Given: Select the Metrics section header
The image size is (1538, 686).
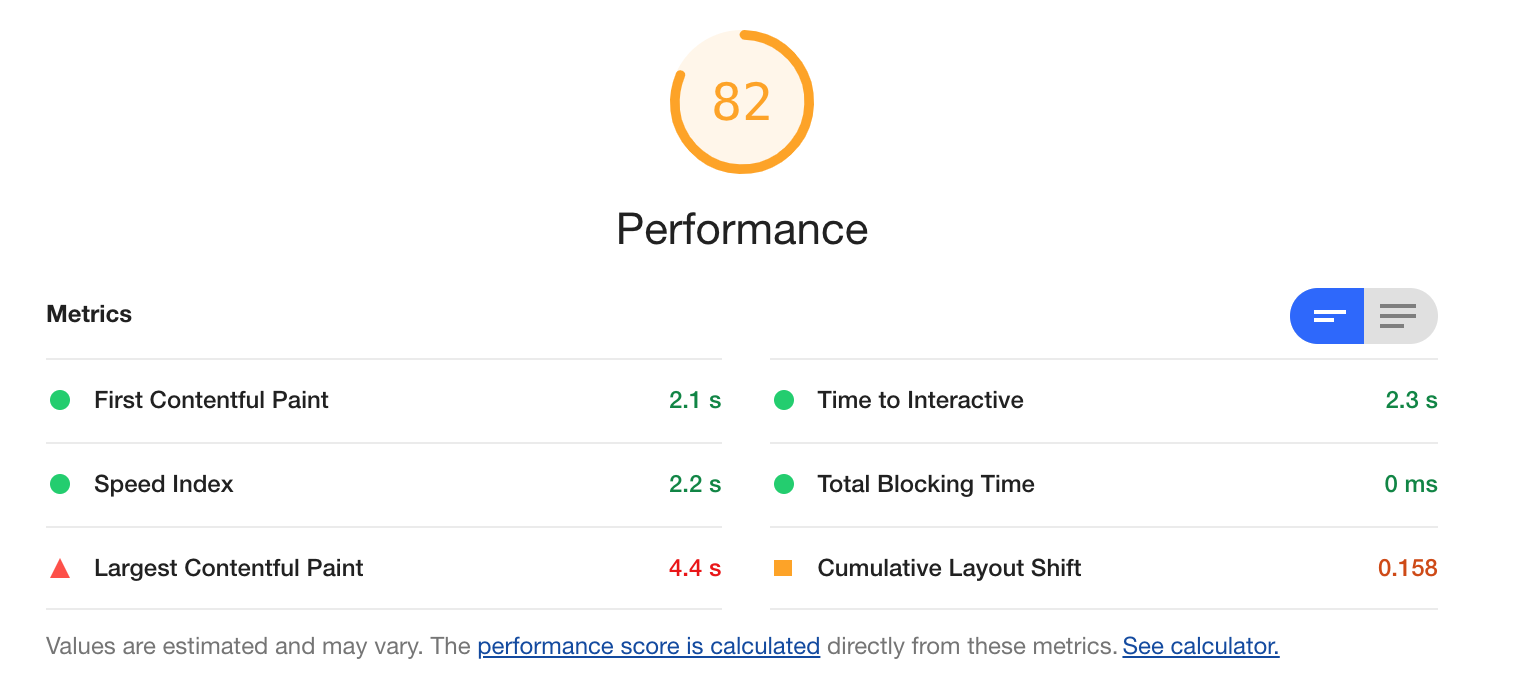Looking at the screenshot, I should point(89,313).
